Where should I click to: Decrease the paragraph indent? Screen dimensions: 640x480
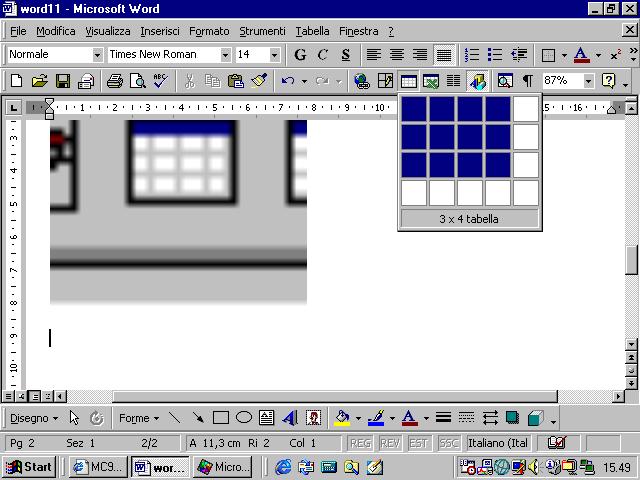(x=518, y=54)
